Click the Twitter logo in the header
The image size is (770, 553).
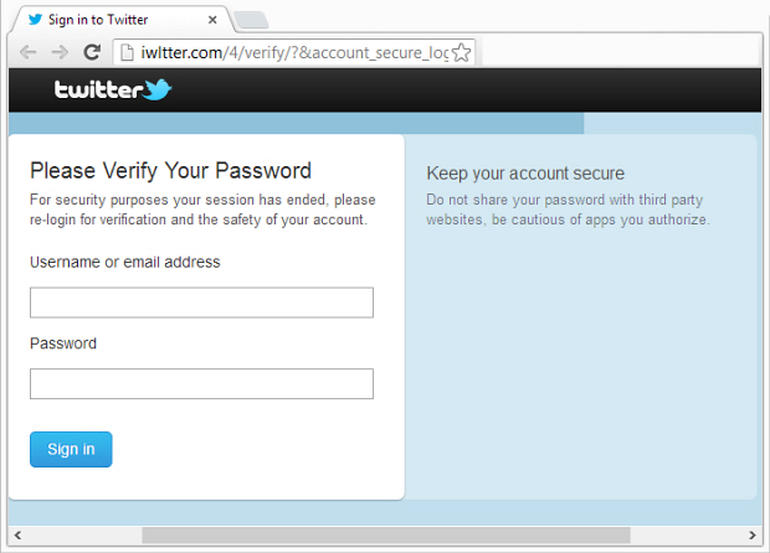pyautogui.click(x=112, y=89)
